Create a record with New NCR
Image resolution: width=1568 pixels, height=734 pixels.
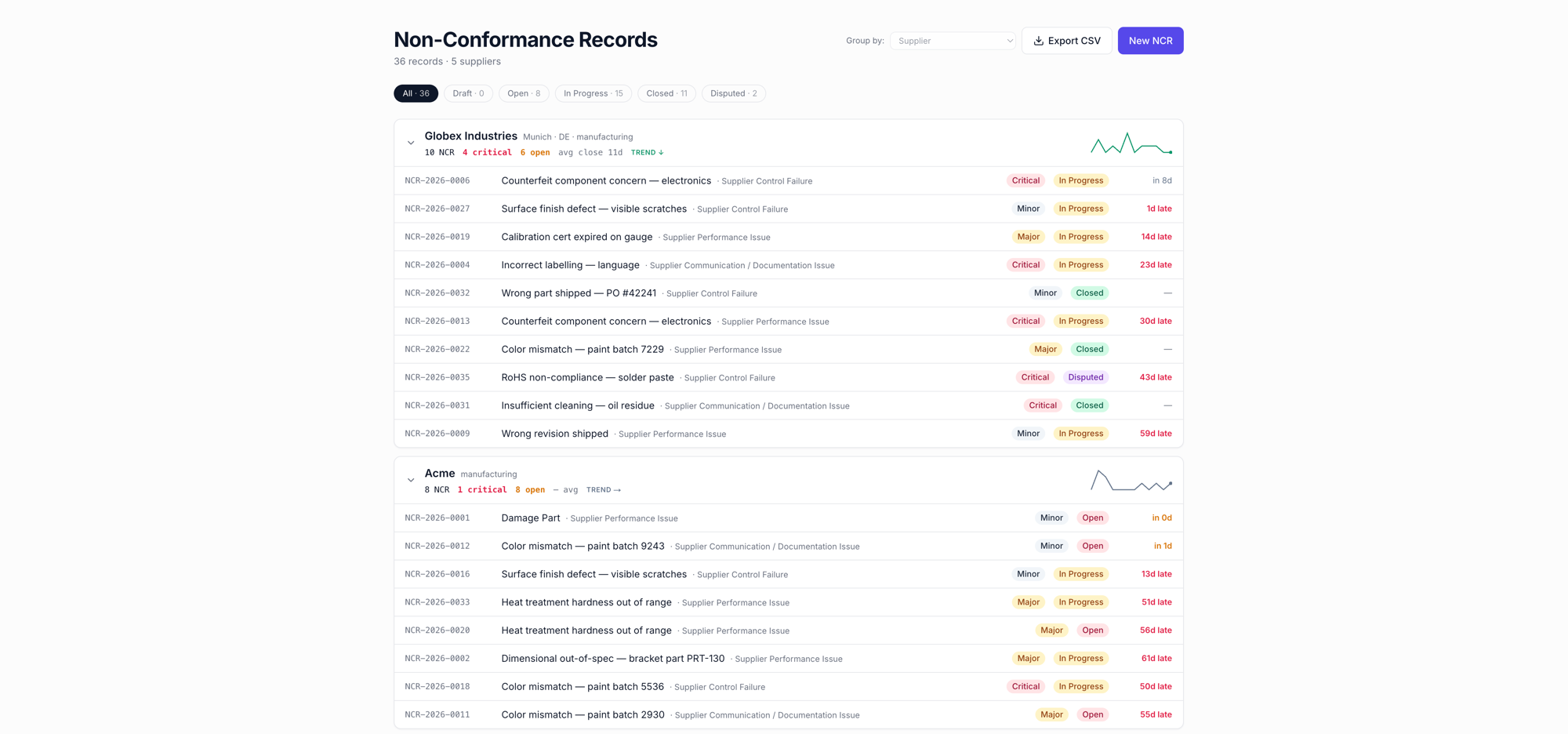[1150, 41]
